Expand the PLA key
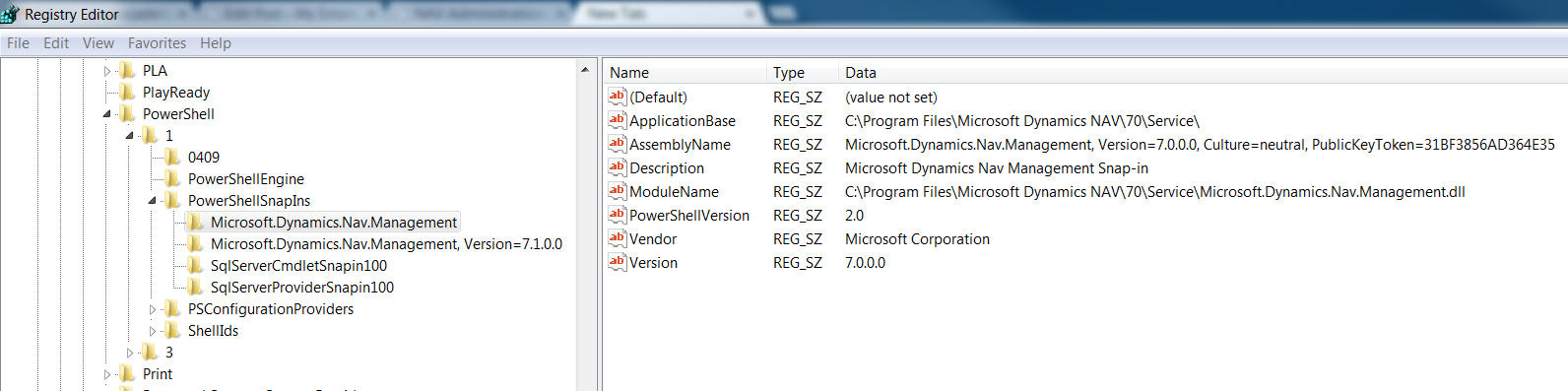The width and height of the screenshot is (1568, 391). (x=107, y=71)
